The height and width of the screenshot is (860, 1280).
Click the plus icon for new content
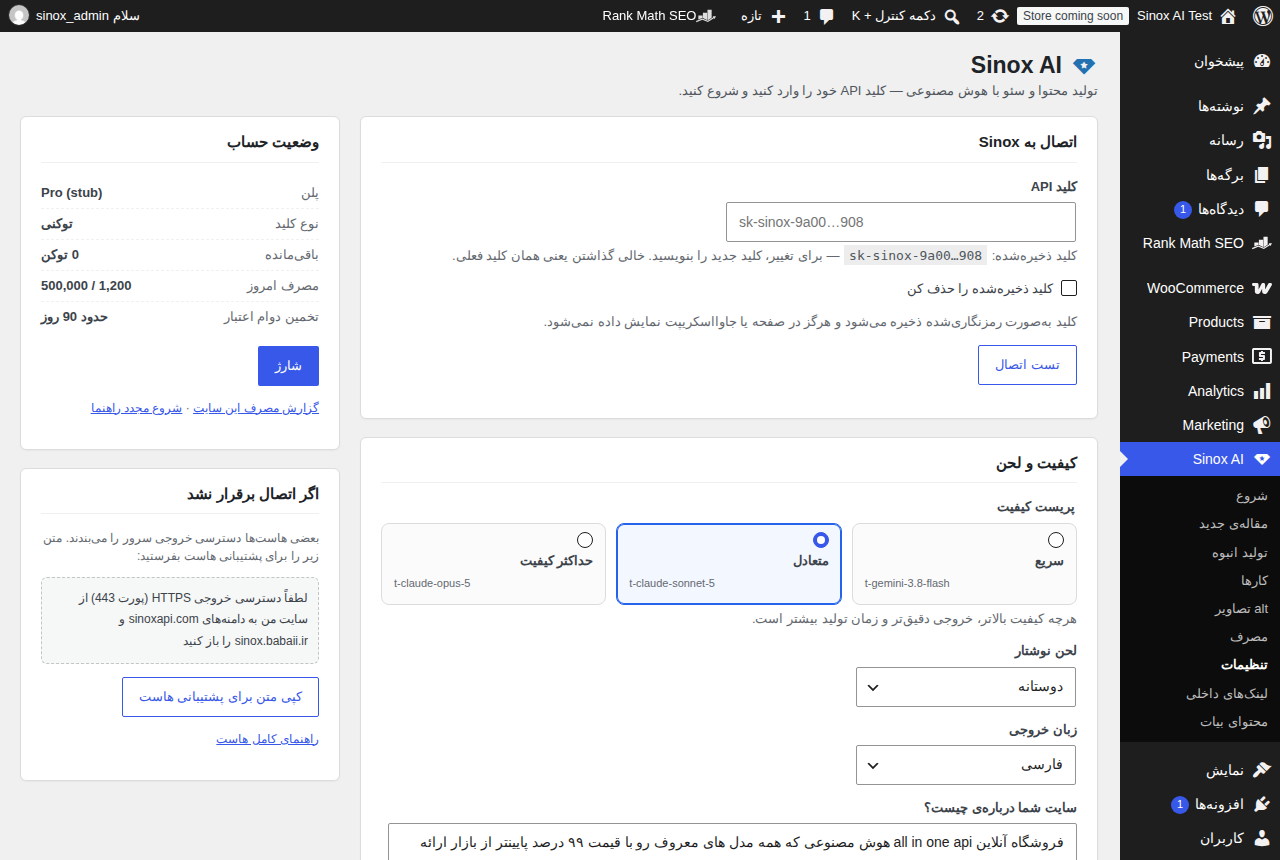click(778, 16)
